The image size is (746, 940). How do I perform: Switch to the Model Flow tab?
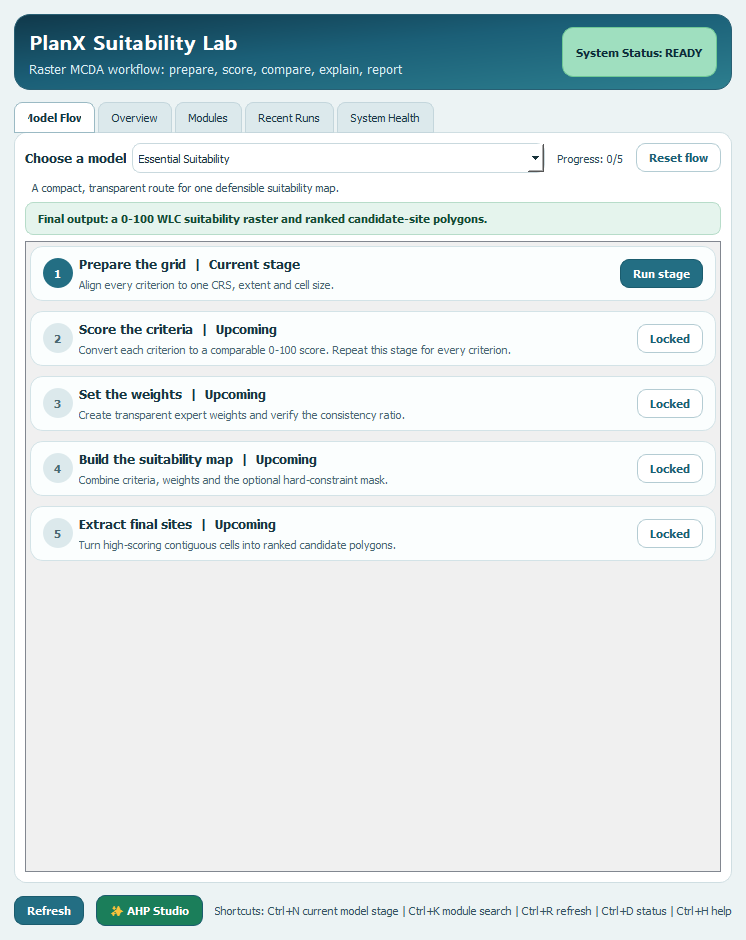coord(55,118)
